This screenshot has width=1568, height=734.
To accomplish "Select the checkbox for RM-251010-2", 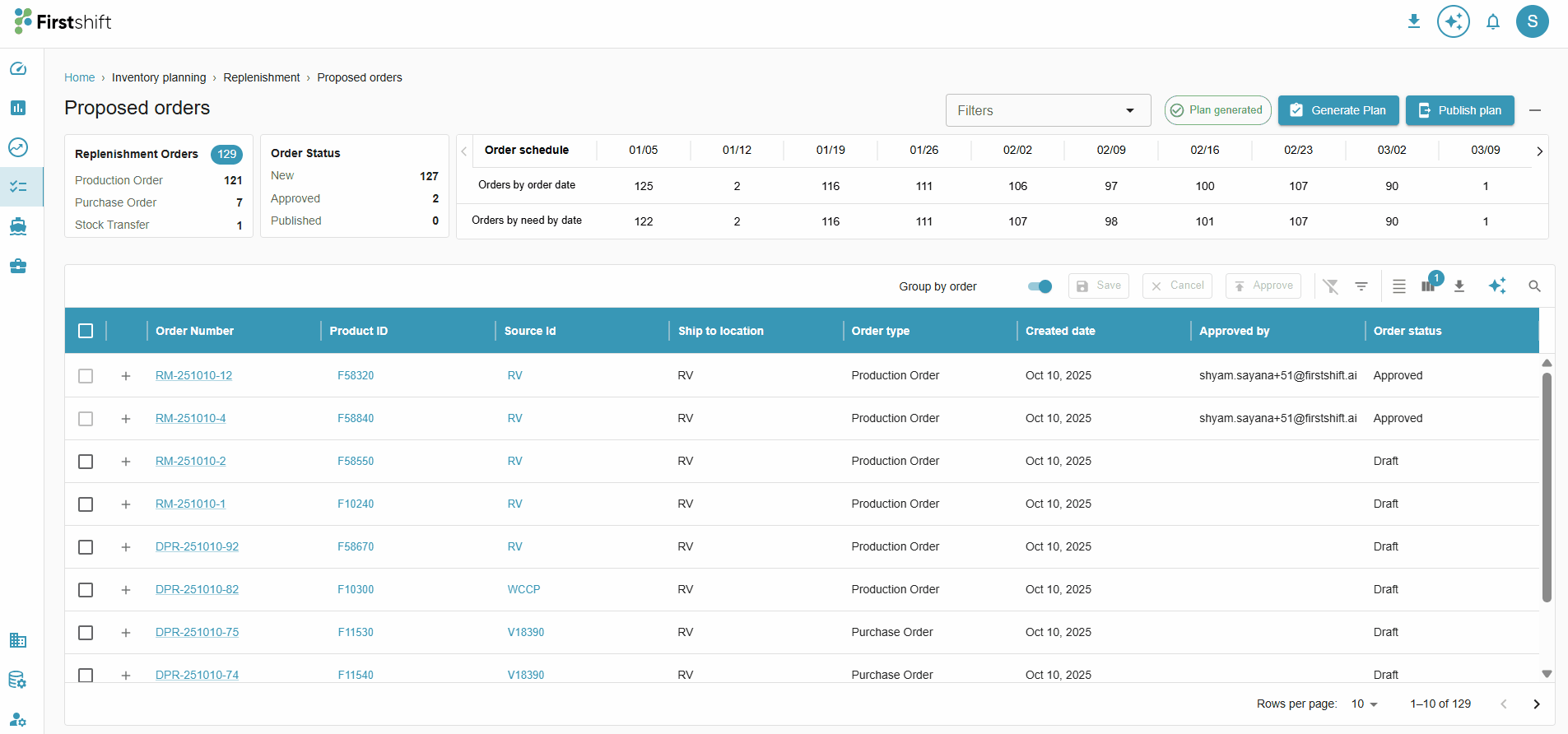I will (x=86, y=462).
